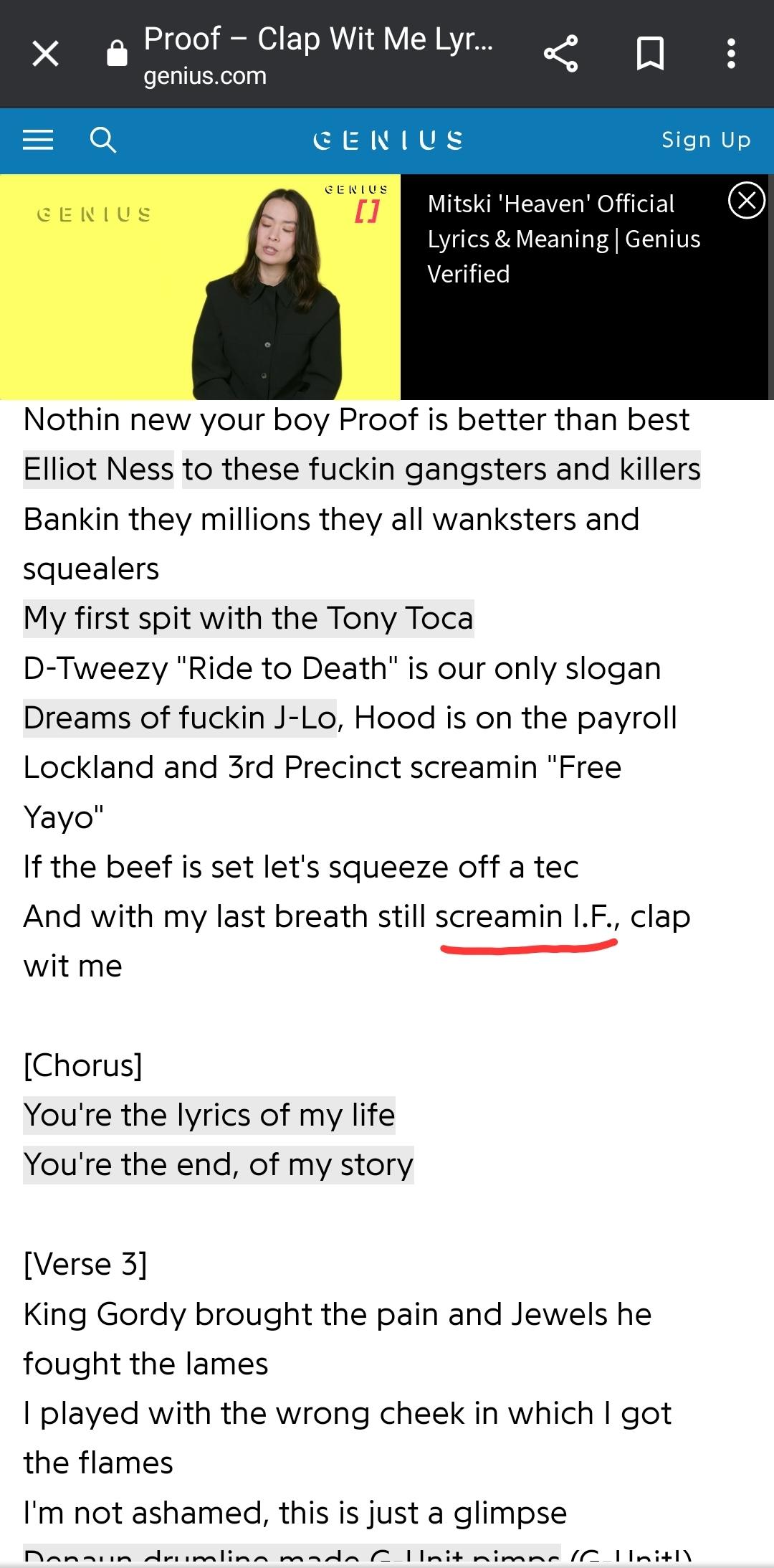The height and width of the screenshot is (1568, 774).
Task: Open the three-dot browser overflow menu
Action: pyautogui.click(x=731, y=54)
